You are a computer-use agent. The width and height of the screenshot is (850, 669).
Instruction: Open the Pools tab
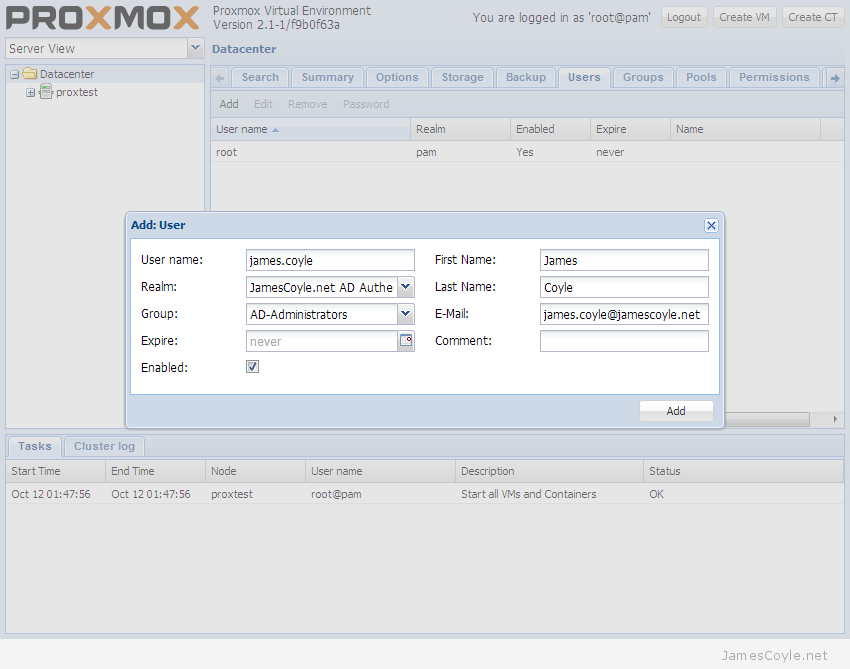701,78
